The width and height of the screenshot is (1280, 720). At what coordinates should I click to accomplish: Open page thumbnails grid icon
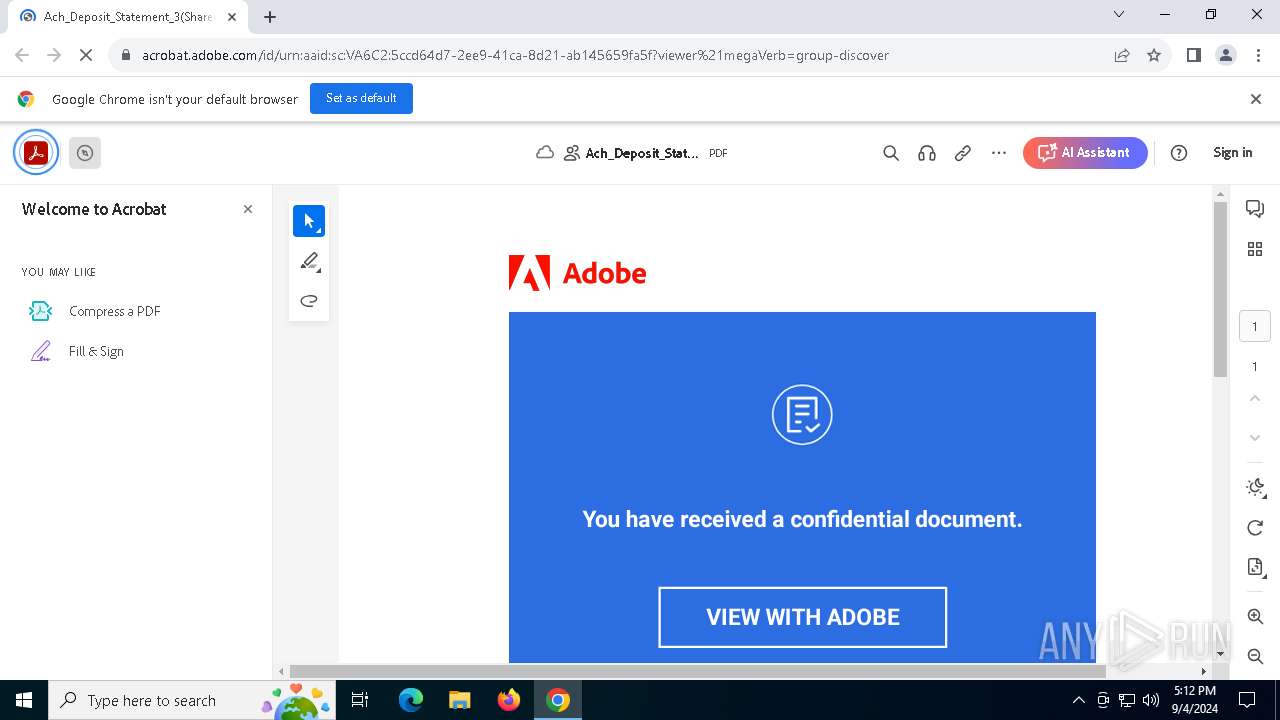[x=1255, y=249]
